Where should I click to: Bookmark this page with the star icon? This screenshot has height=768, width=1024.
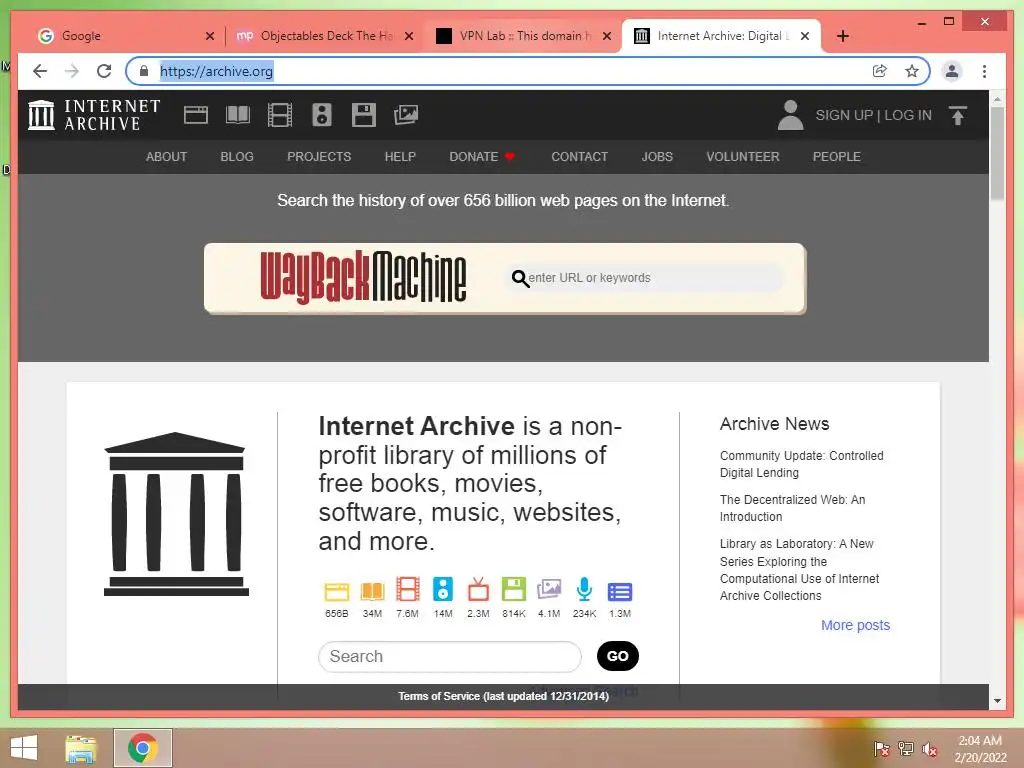coord(912,71)
